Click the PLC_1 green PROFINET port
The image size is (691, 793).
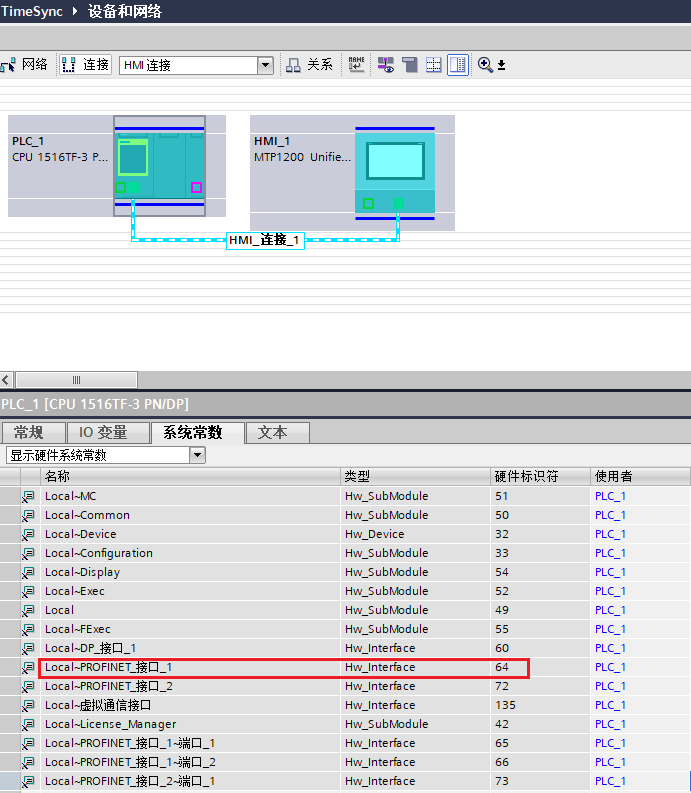(x=134, y=188)
